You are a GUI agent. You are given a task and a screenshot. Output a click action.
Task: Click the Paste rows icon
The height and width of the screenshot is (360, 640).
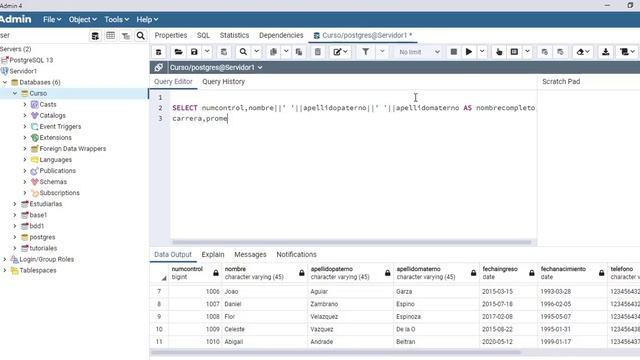coord(299,52)
